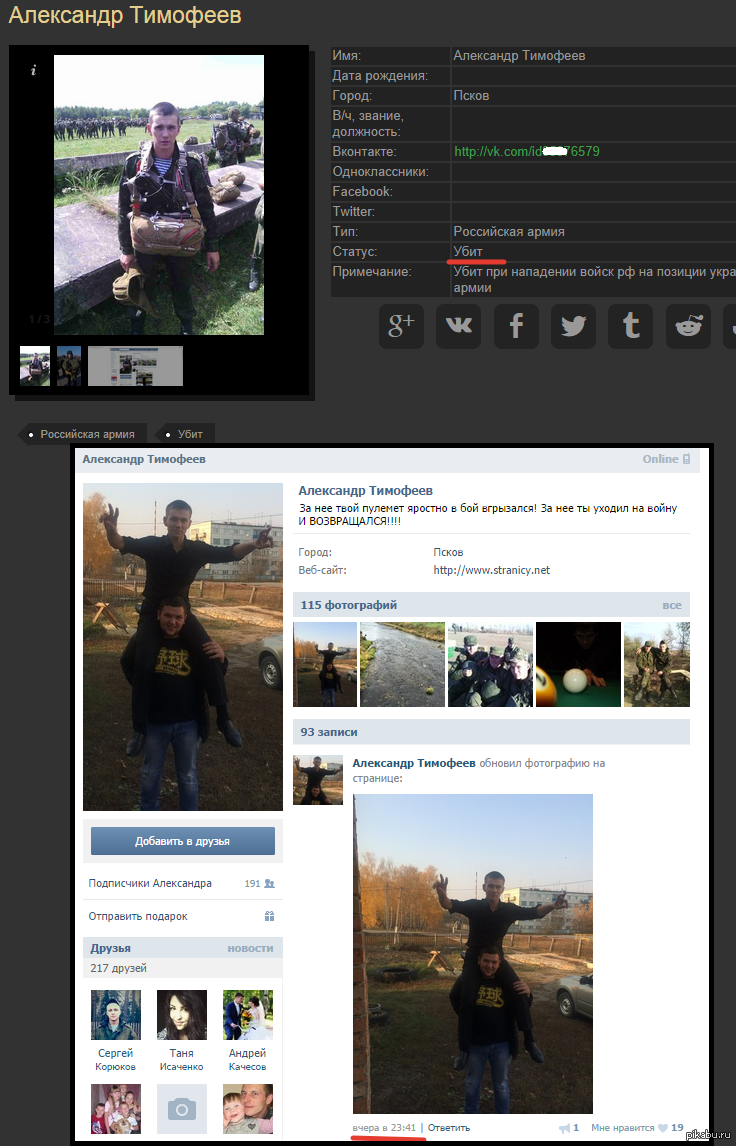Click the Tumblr share icon
736x1146 pixels.
pos(630,326)
